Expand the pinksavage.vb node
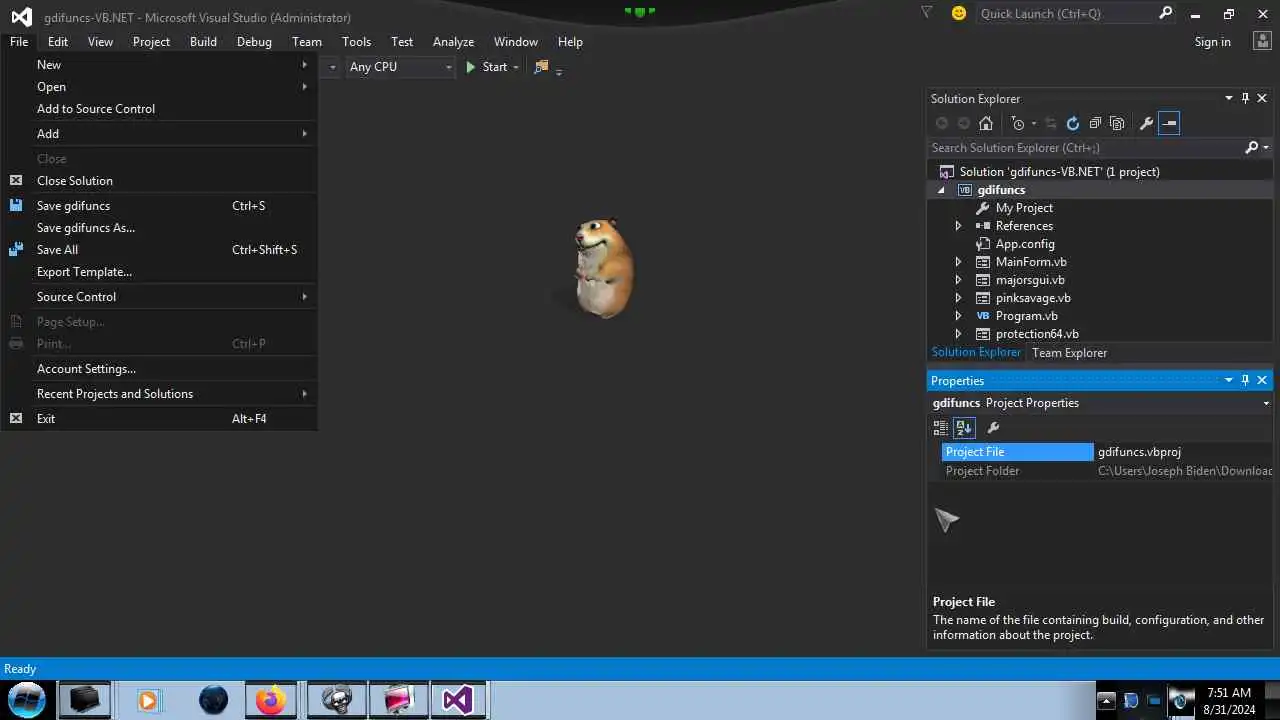 point(958,298)
